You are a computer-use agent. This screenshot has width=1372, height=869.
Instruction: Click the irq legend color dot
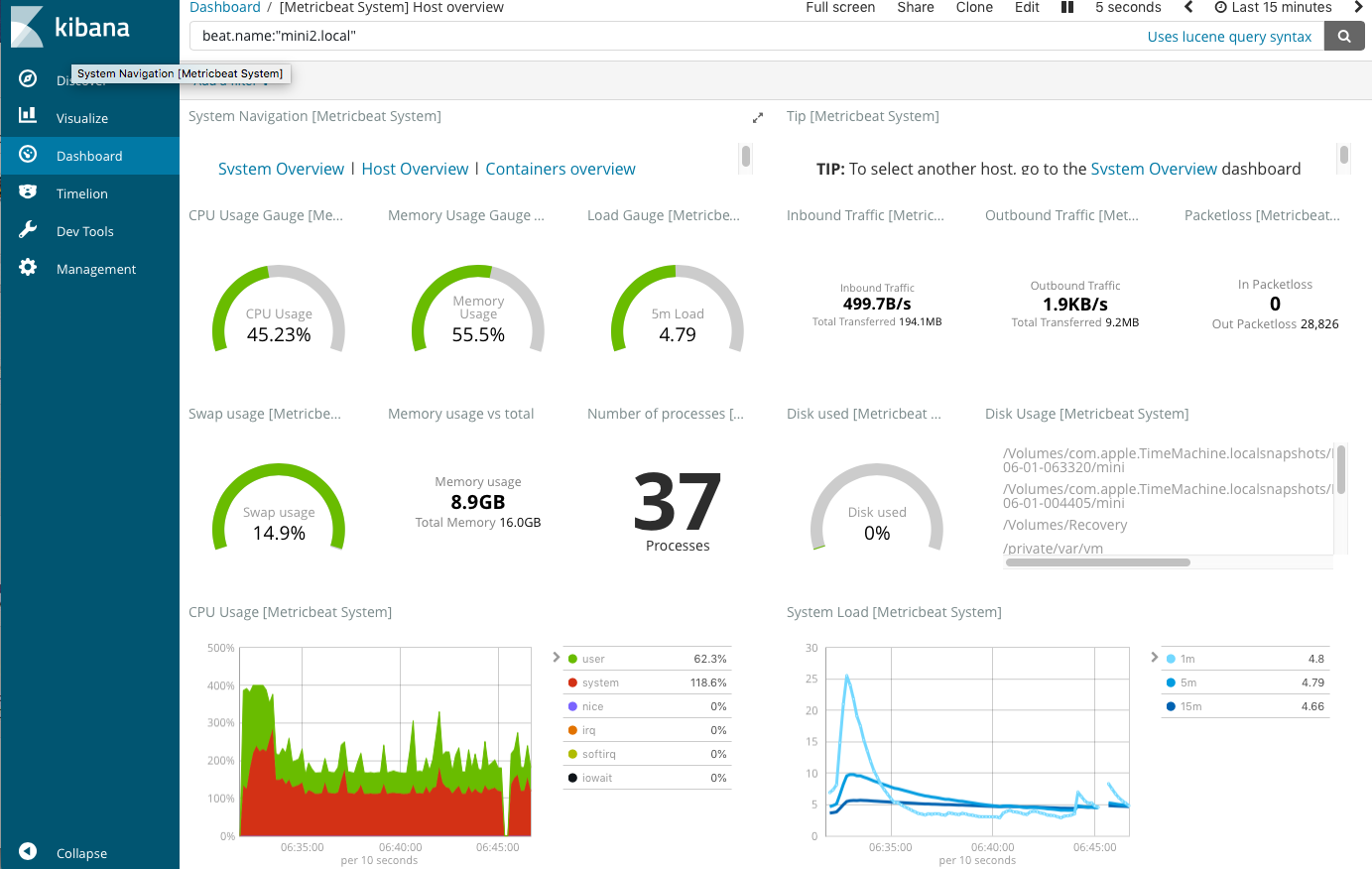[572, 730]
